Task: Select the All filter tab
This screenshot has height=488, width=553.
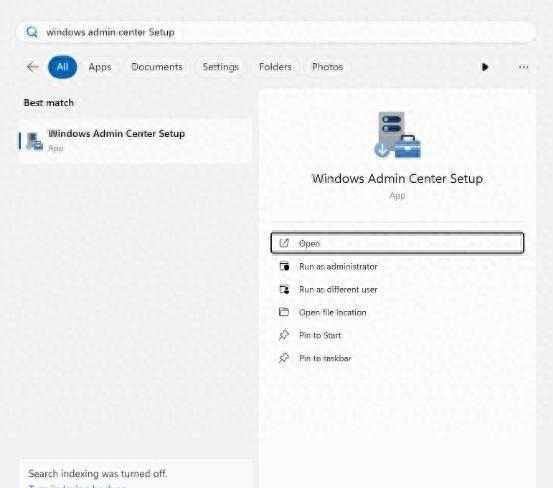Action: (x=62, y=67)
